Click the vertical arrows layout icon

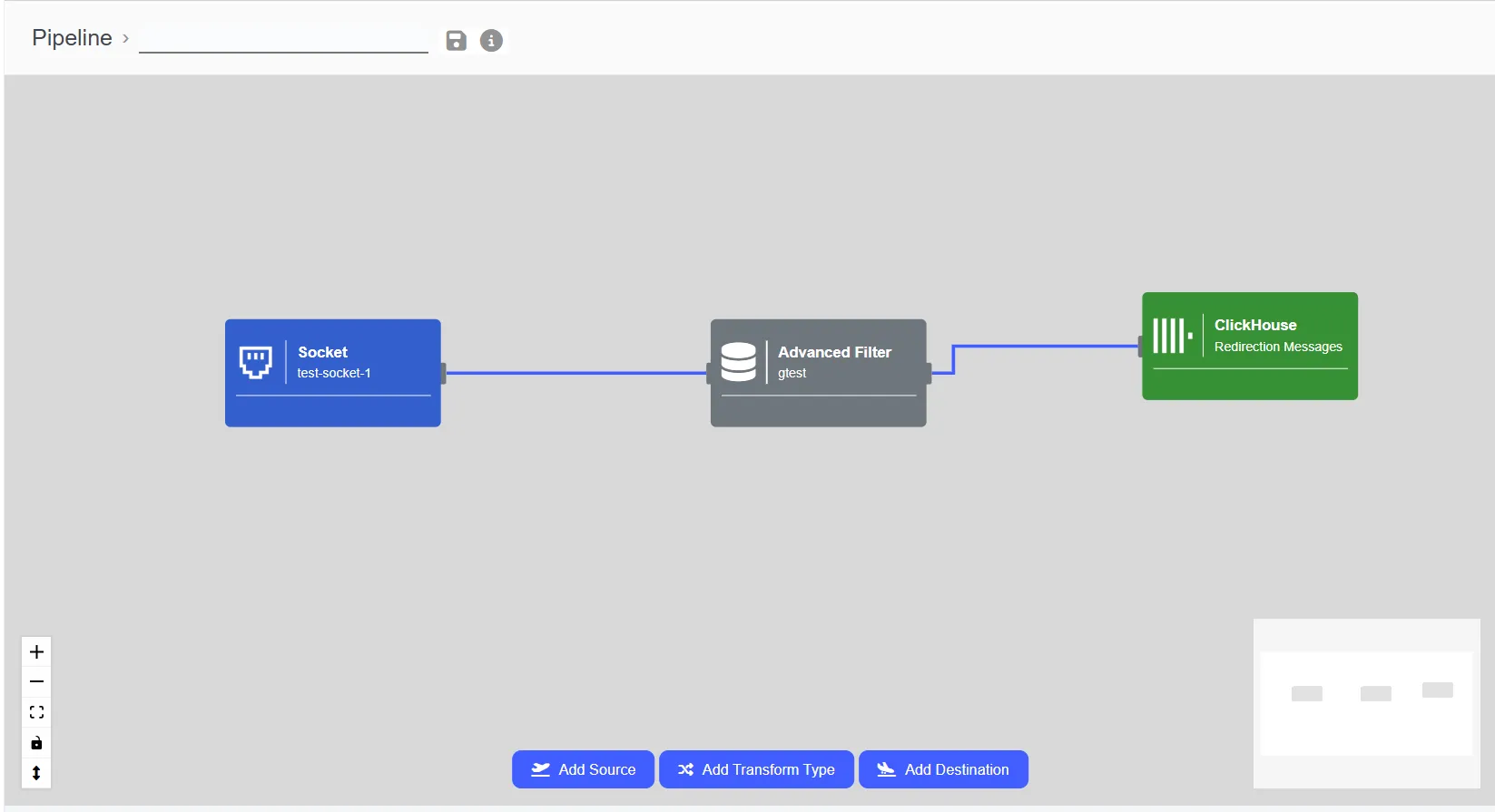(36, 773)
